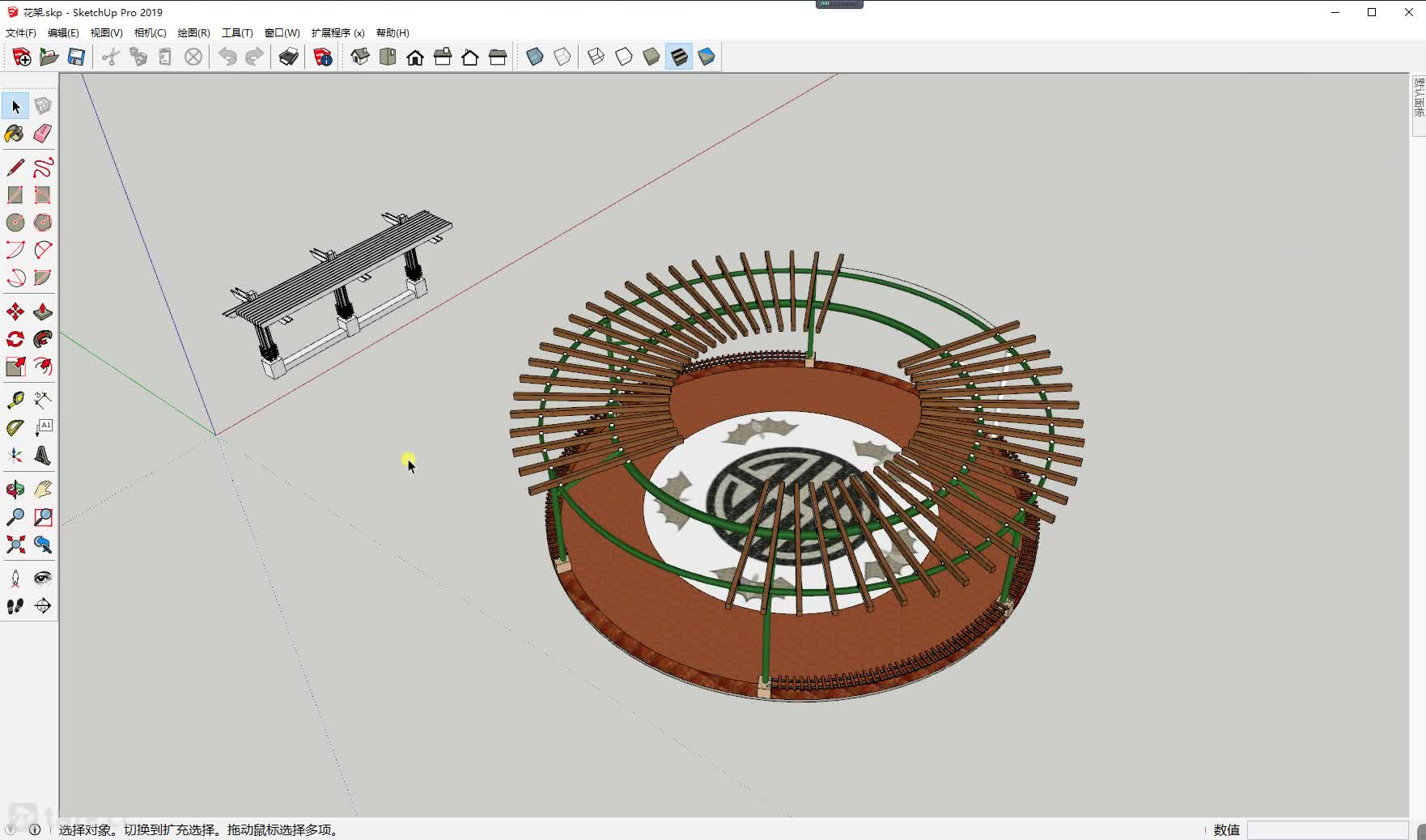The image size is (1426, 840).
Task: Click the New file toolbar icon
Action: (22, 57)
